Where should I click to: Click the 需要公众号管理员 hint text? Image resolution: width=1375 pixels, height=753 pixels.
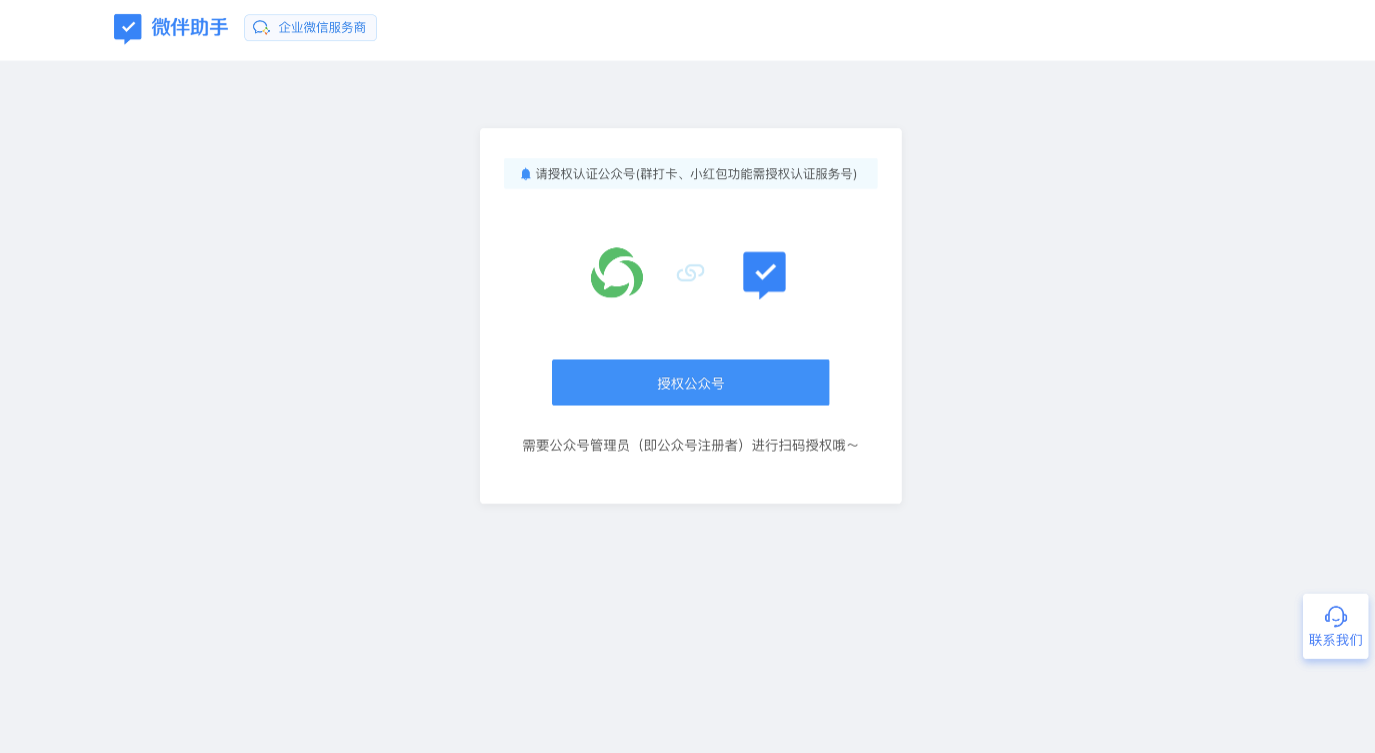pyautogui.click(x=690, y=445)
